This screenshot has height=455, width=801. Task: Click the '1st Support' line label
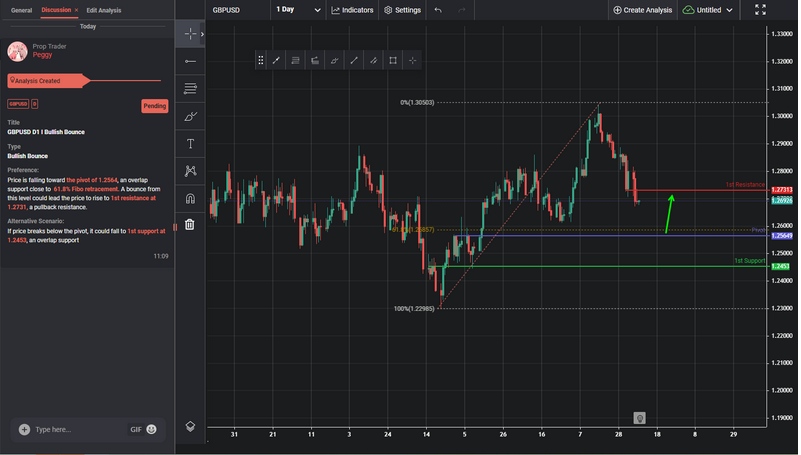pos(749,261)
